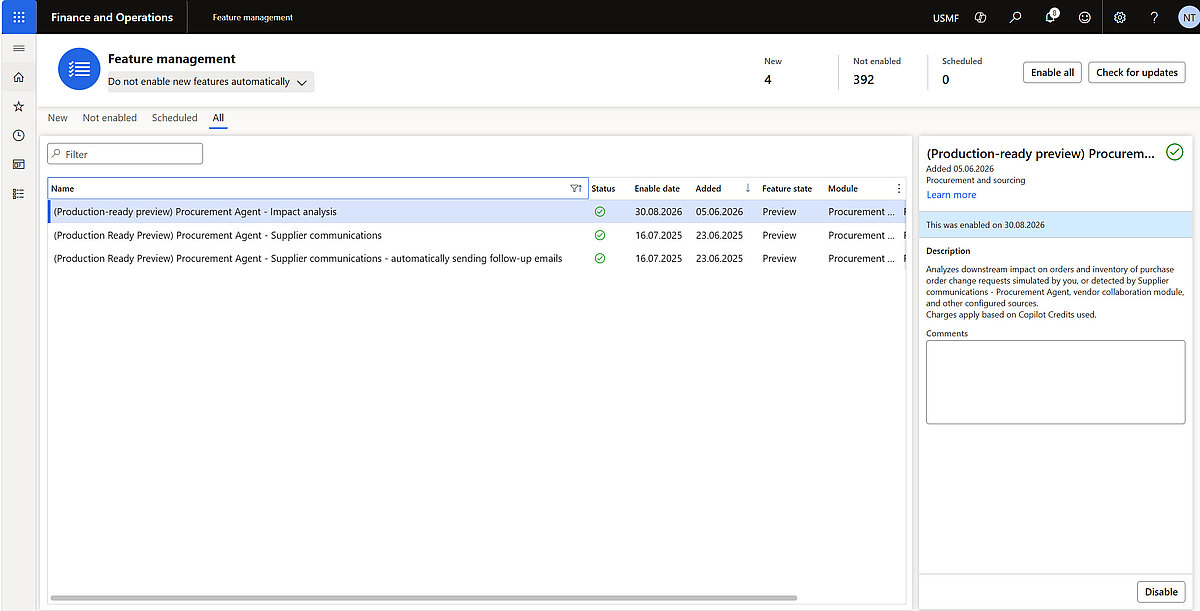Viewport: 1200px width, 611px height.
Task: Select USMF company in top bar
Action: (946, 17)
